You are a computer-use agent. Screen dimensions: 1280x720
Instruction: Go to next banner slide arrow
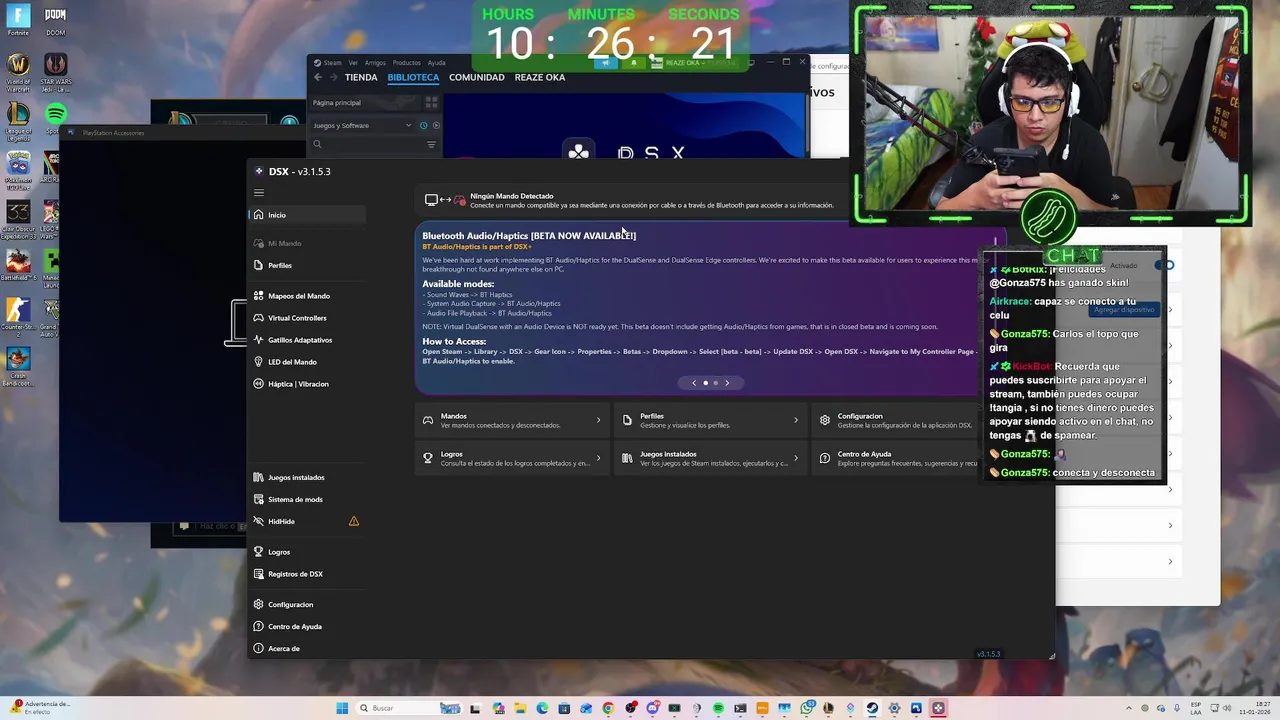[x=727, y=383]
